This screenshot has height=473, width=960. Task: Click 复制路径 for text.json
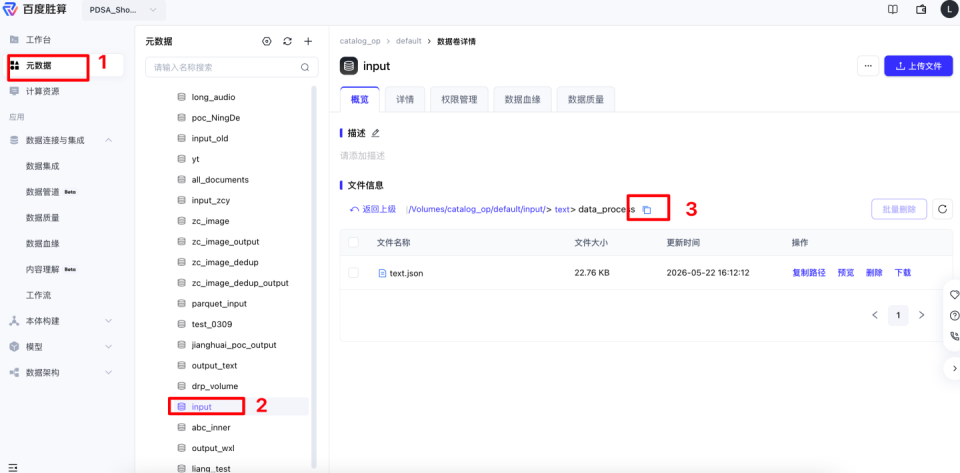tap(809, 273)
